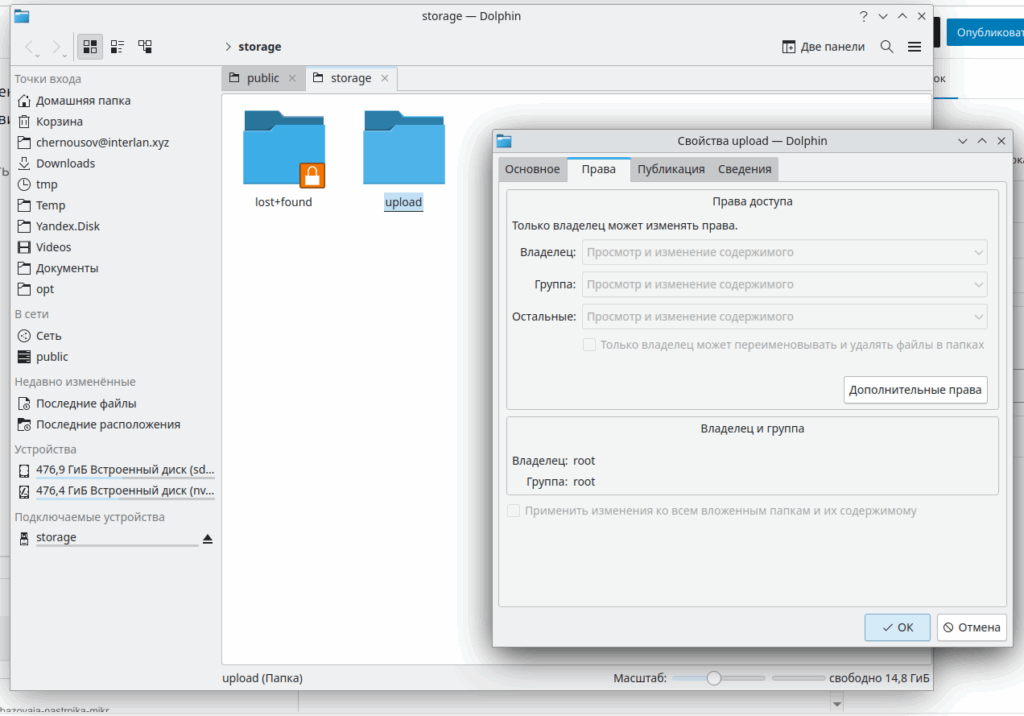This screenshot has width=1024, height=716.
Task: Open the lost+found locked folder
Action: pos(284,149)
